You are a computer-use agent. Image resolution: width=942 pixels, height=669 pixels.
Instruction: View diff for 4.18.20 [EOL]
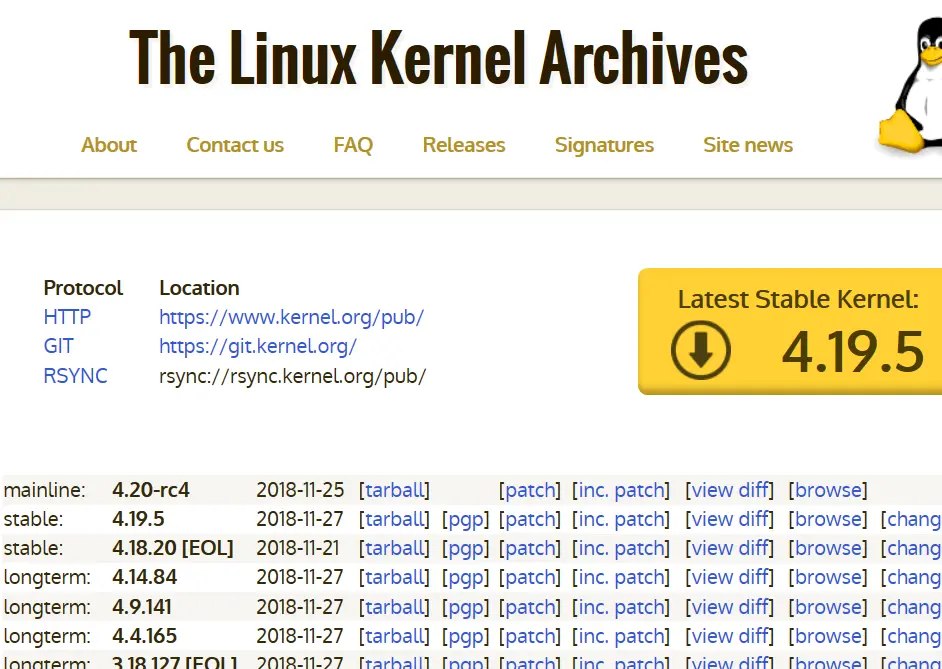point(730,548)
